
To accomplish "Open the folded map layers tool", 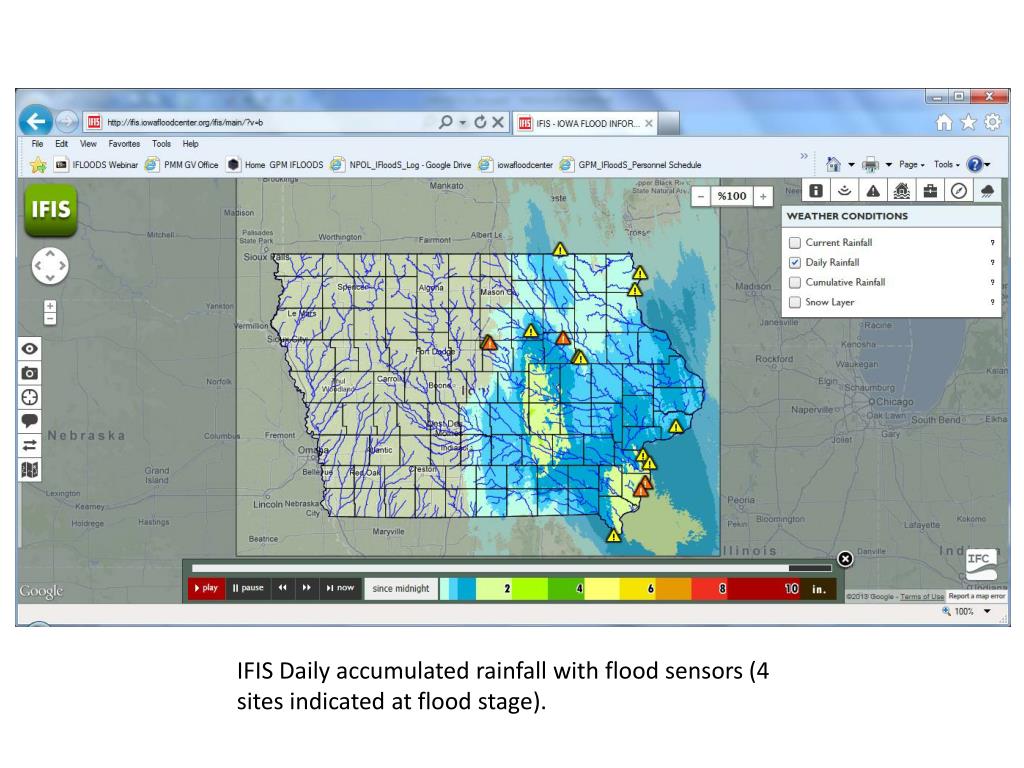I will tap(29, 470).
